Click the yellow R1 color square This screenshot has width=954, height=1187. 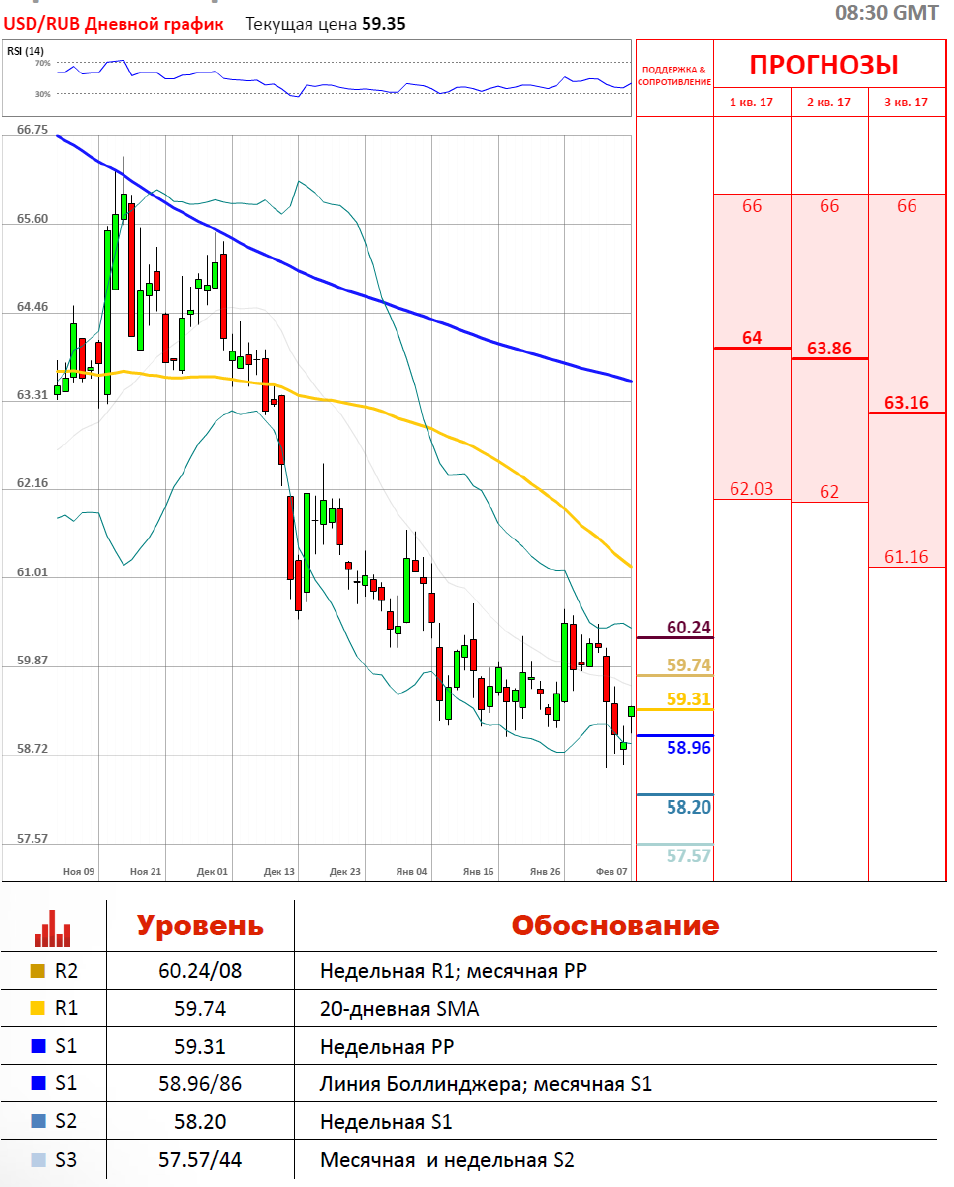click(x=38, y=1009)
